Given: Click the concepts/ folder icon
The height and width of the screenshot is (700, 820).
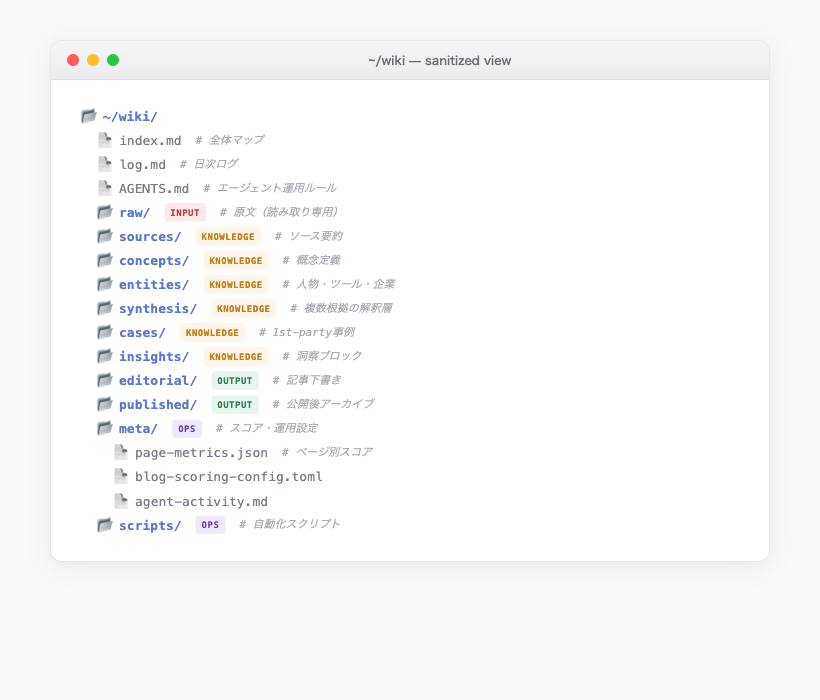Looking at the screenshot, I should point(104,260).
